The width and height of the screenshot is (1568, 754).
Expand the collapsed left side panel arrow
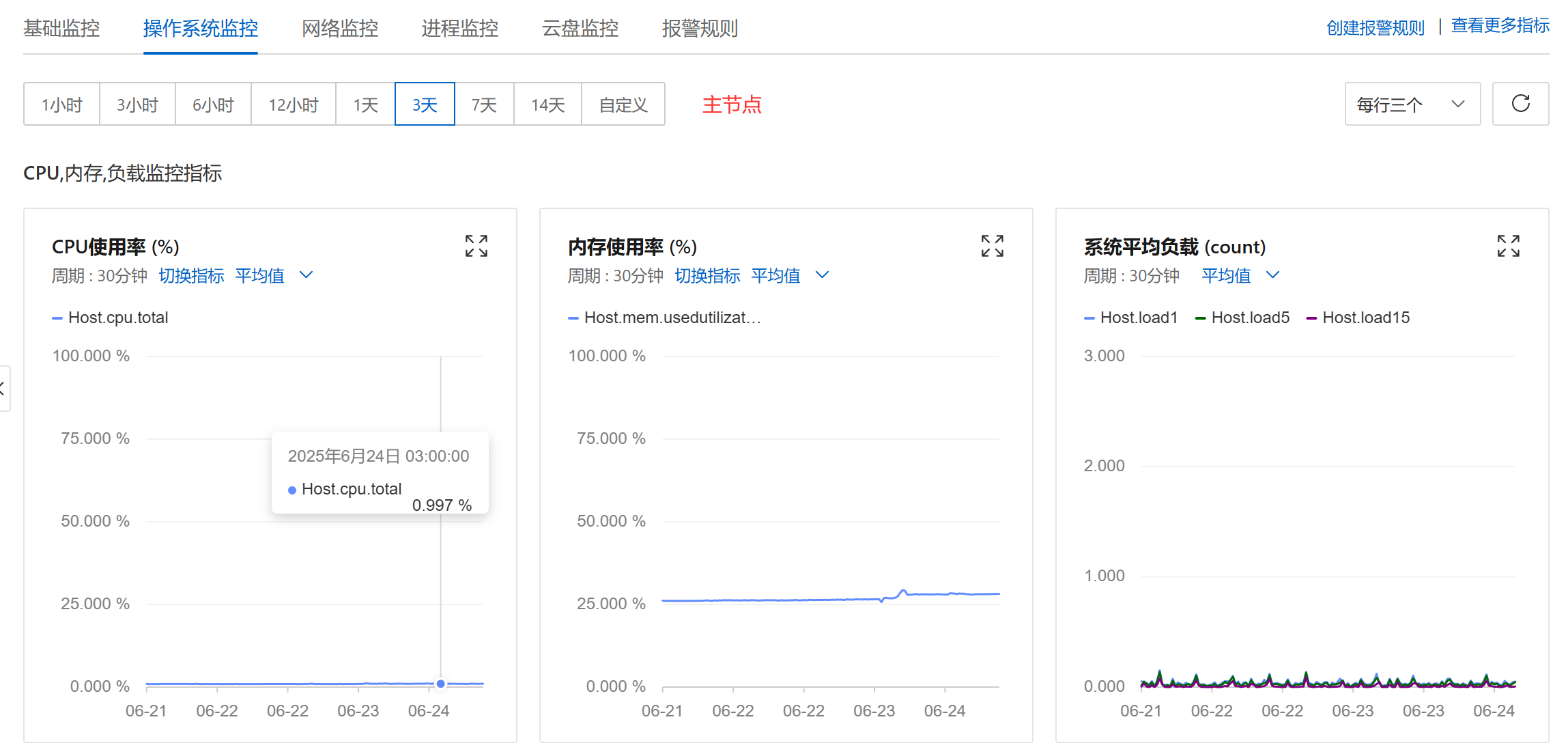(3, 389)
